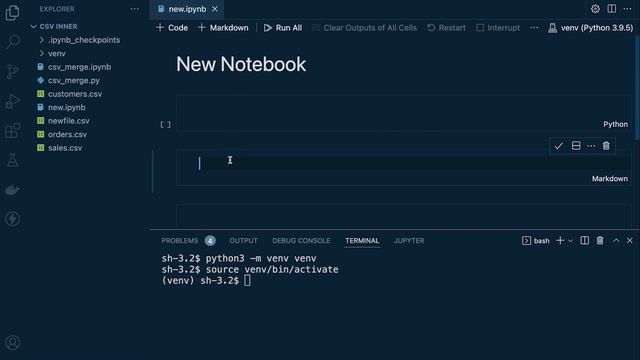Image resolution: width=640 pixels, height=360 pixels.
Task: Change first cell language from Python
Action: (616, 124)
